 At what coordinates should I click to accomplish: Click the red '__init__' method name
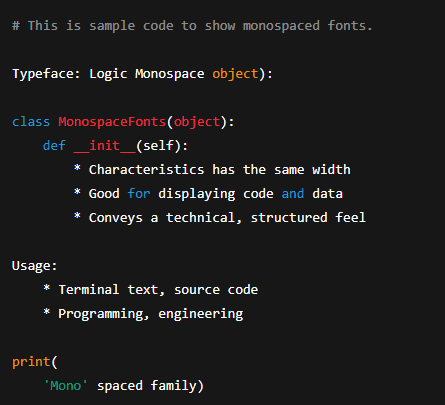coord(105,146)
